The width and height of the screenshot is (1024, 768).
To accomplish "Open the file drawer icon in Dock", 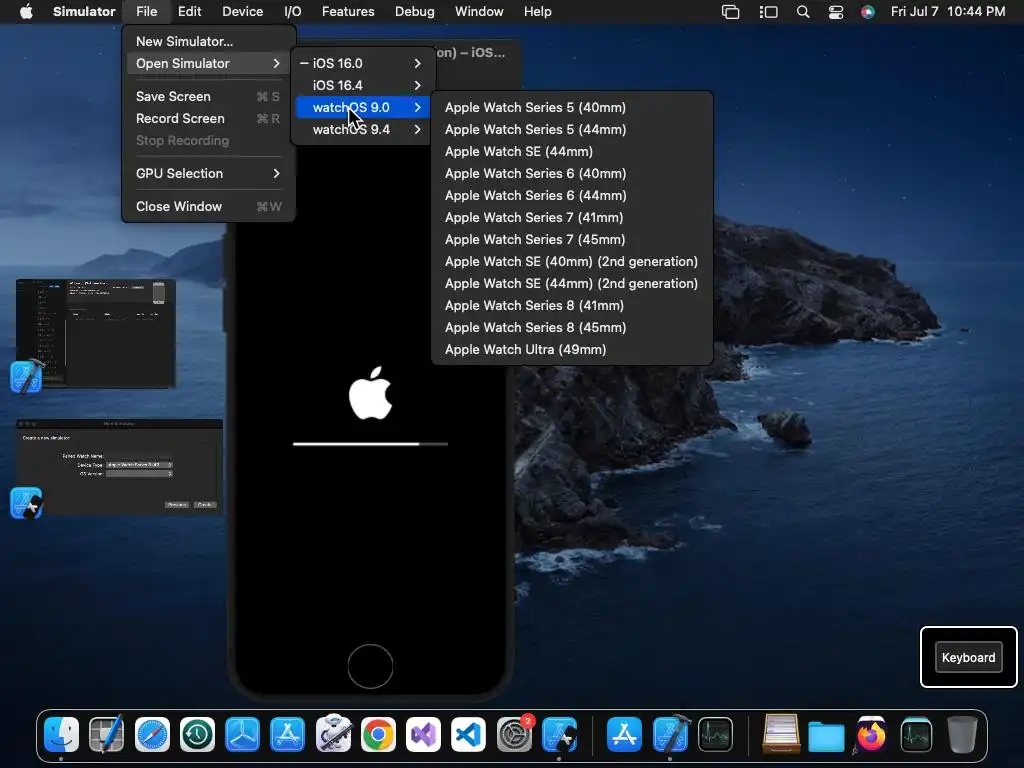I will (781, 735).
